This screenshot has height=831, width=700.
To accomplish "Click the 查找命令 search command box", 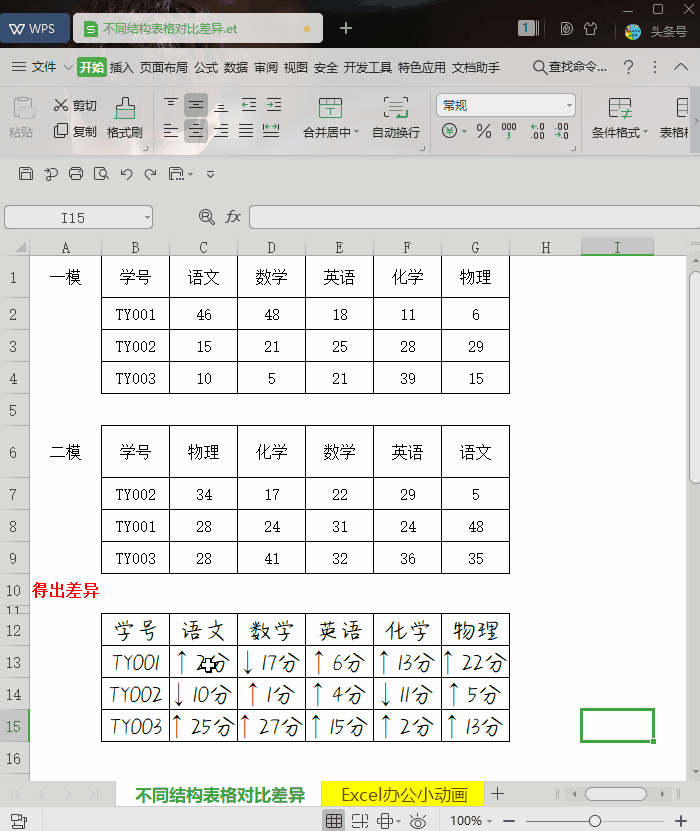I will pyautogui.click(x=570, y=67).
